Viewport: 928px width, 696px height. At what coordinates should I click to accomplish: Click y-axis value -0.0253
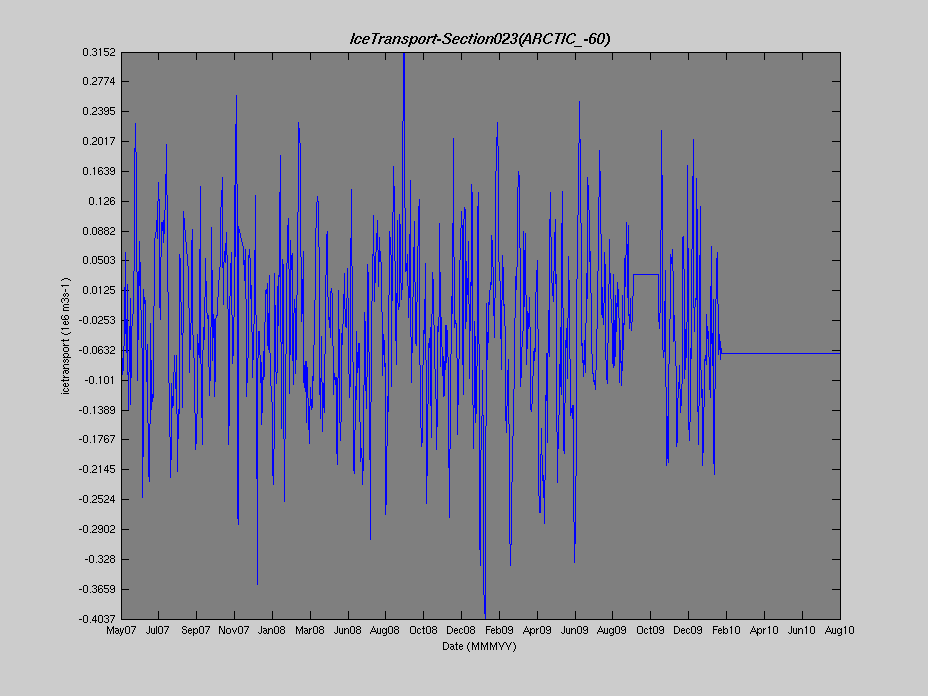(97, 320)
